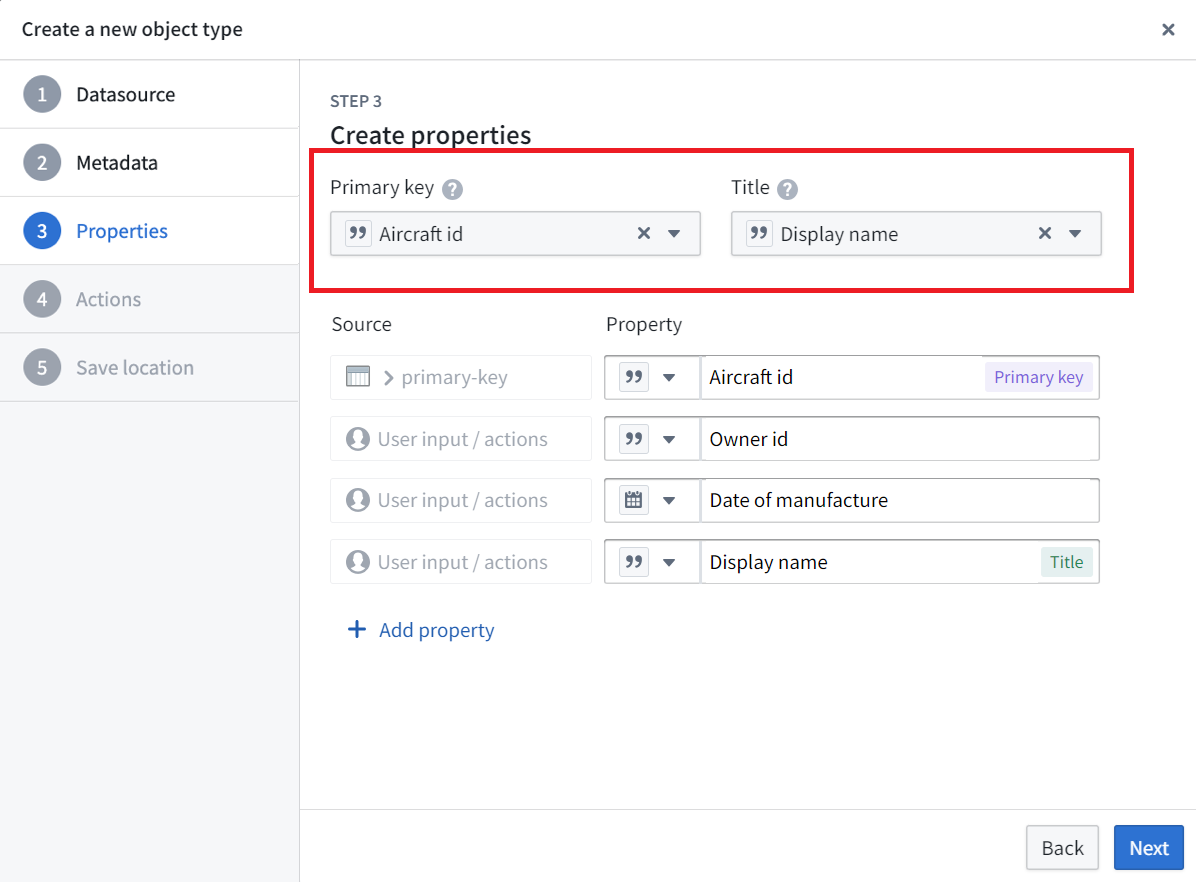
Task: Click the help icon next to Primary key
Action: click(452, 188)
